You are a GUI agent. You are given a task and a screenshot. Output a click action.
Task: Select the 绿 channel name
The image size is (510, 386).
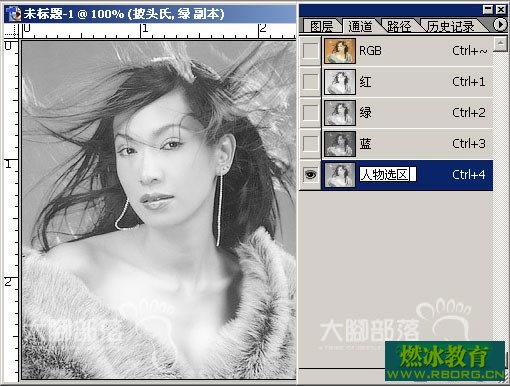(365, 113)
